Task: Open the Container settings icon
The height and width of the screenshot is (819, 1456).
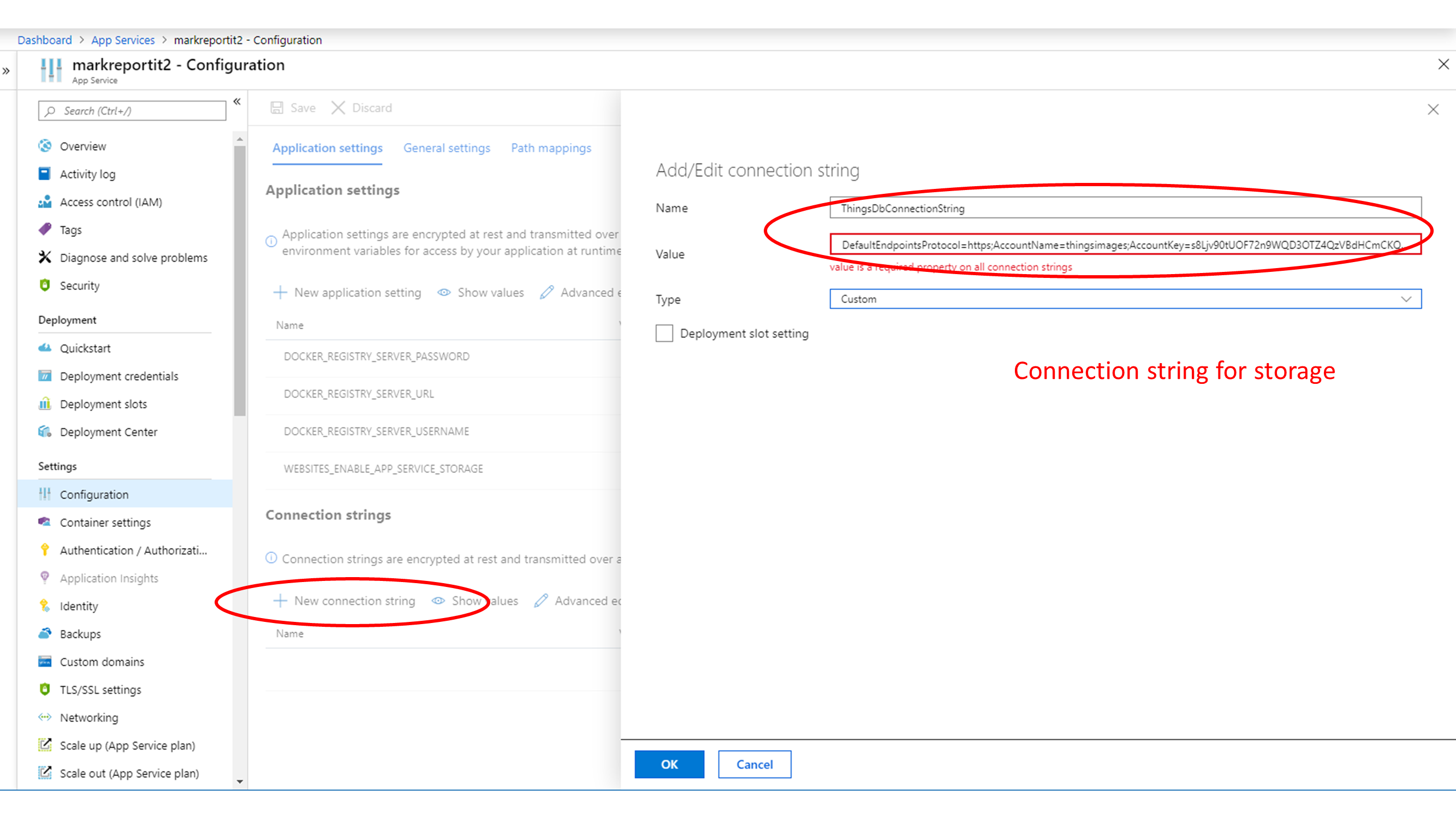Action: tap(45, 521)
